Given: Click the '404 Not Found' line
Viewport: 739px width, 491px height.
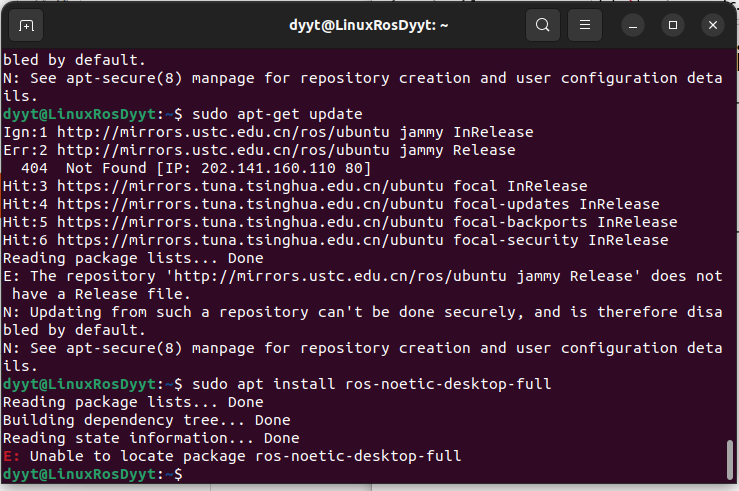Looking at the screenshot, I should 196,168.
